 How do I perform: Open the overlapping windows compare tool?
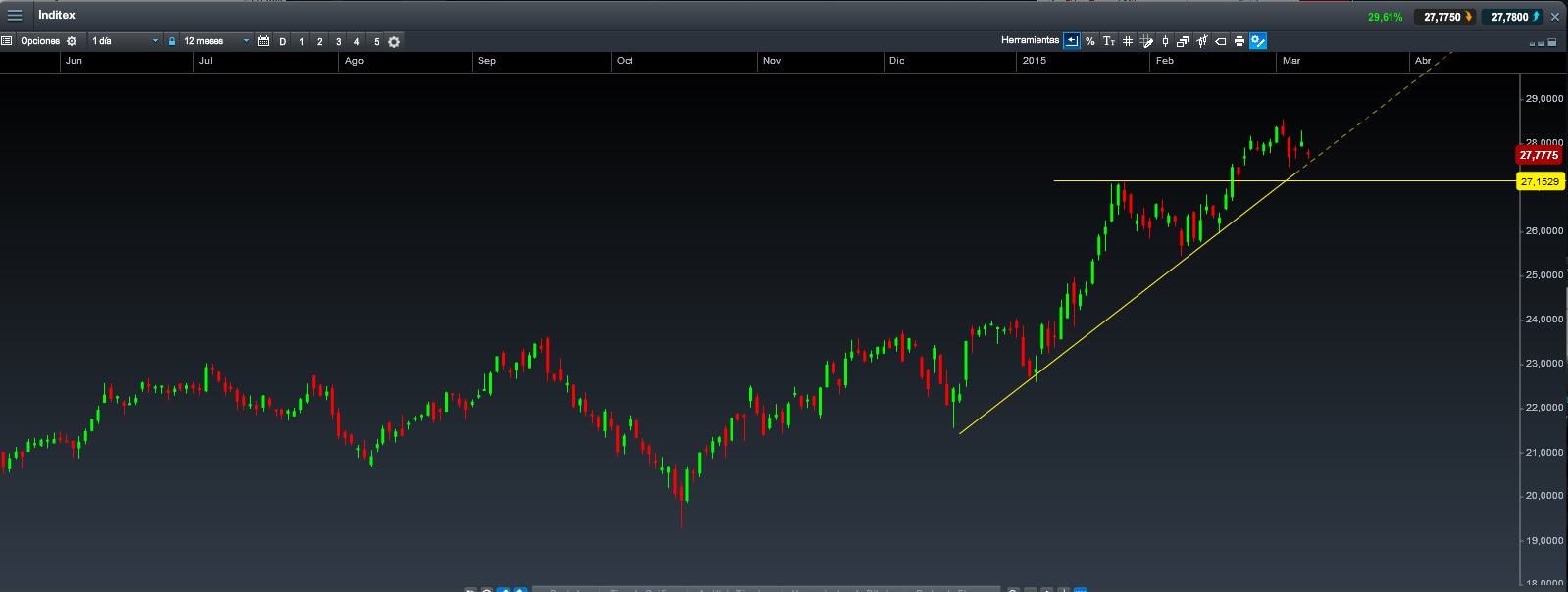tap(1184, 41)
